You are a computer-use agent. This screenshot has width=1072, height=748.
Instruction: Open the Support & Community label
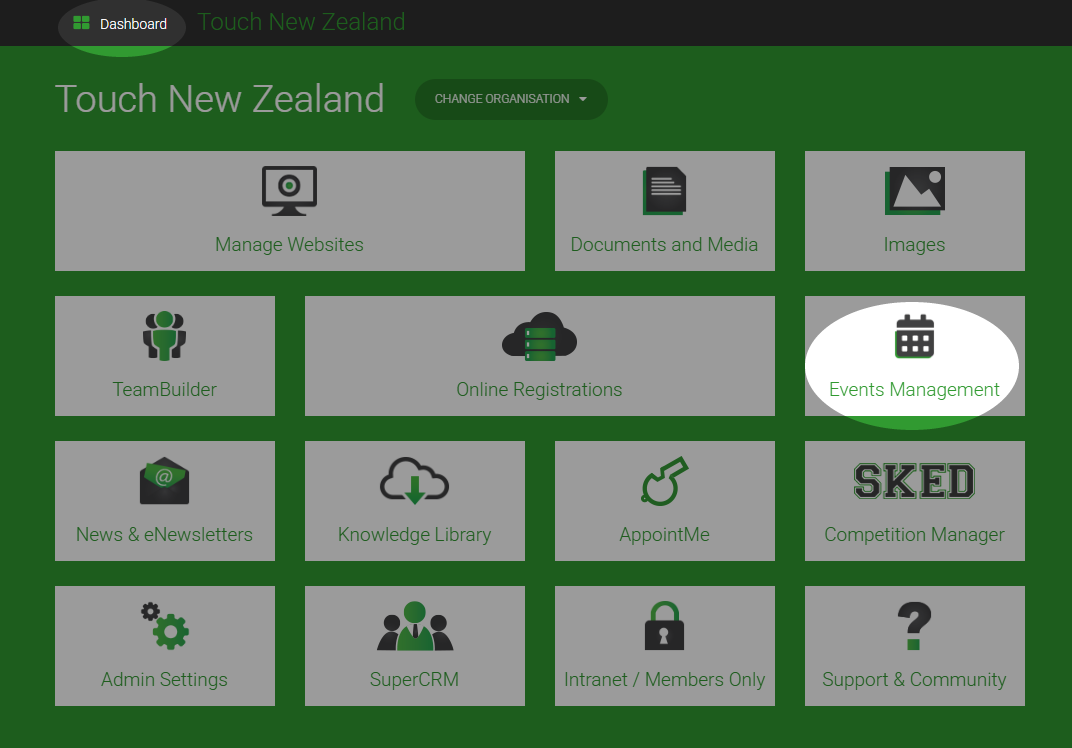tap(915, 679)
